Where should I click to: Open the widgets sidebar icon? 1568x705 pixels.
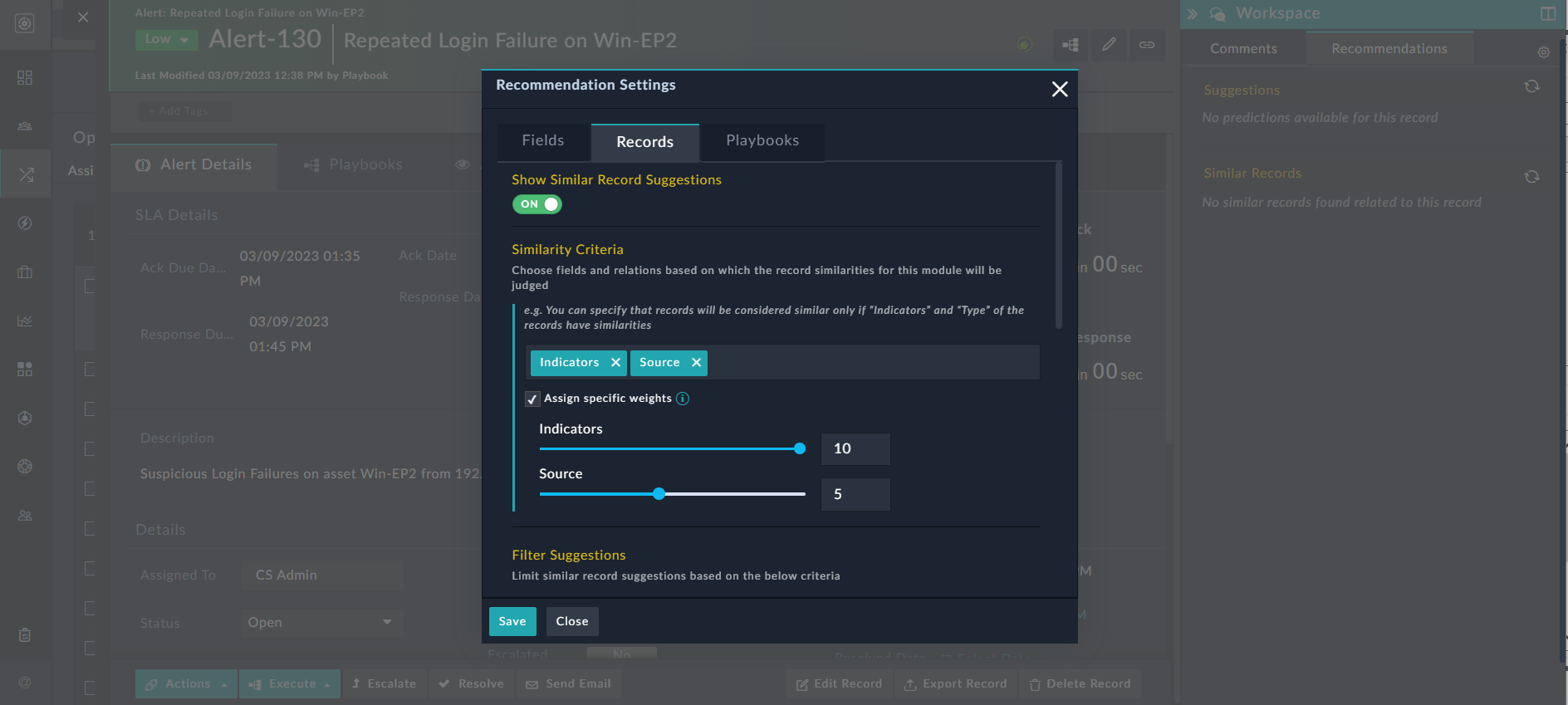click(x=25, y=370)
